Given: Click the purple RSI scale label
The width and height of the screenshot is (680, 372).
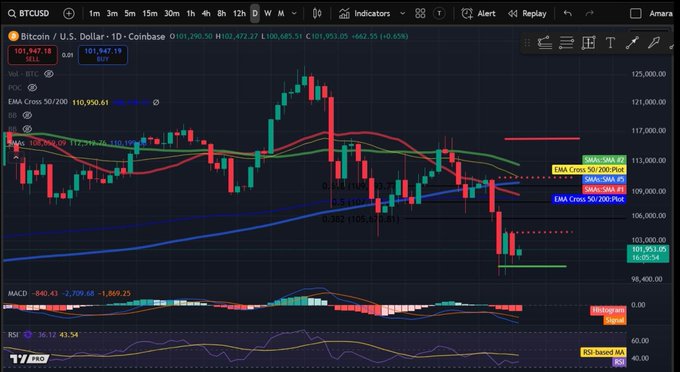Looking at the screenshot, I should pyautogui.click(x=619, y=362).
